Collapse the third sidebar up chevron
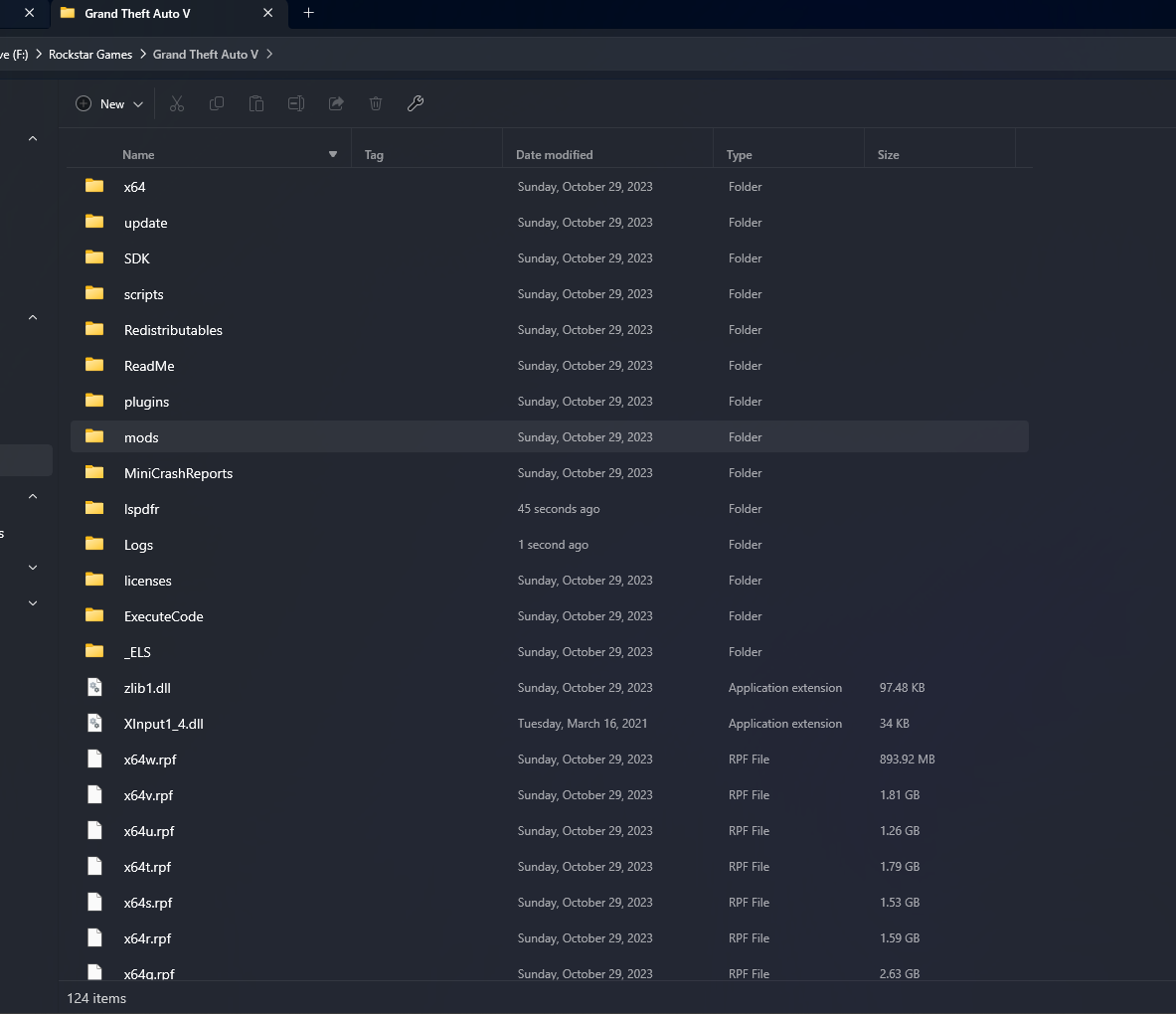The image size is (1176, 1014). tap(33, 496)
